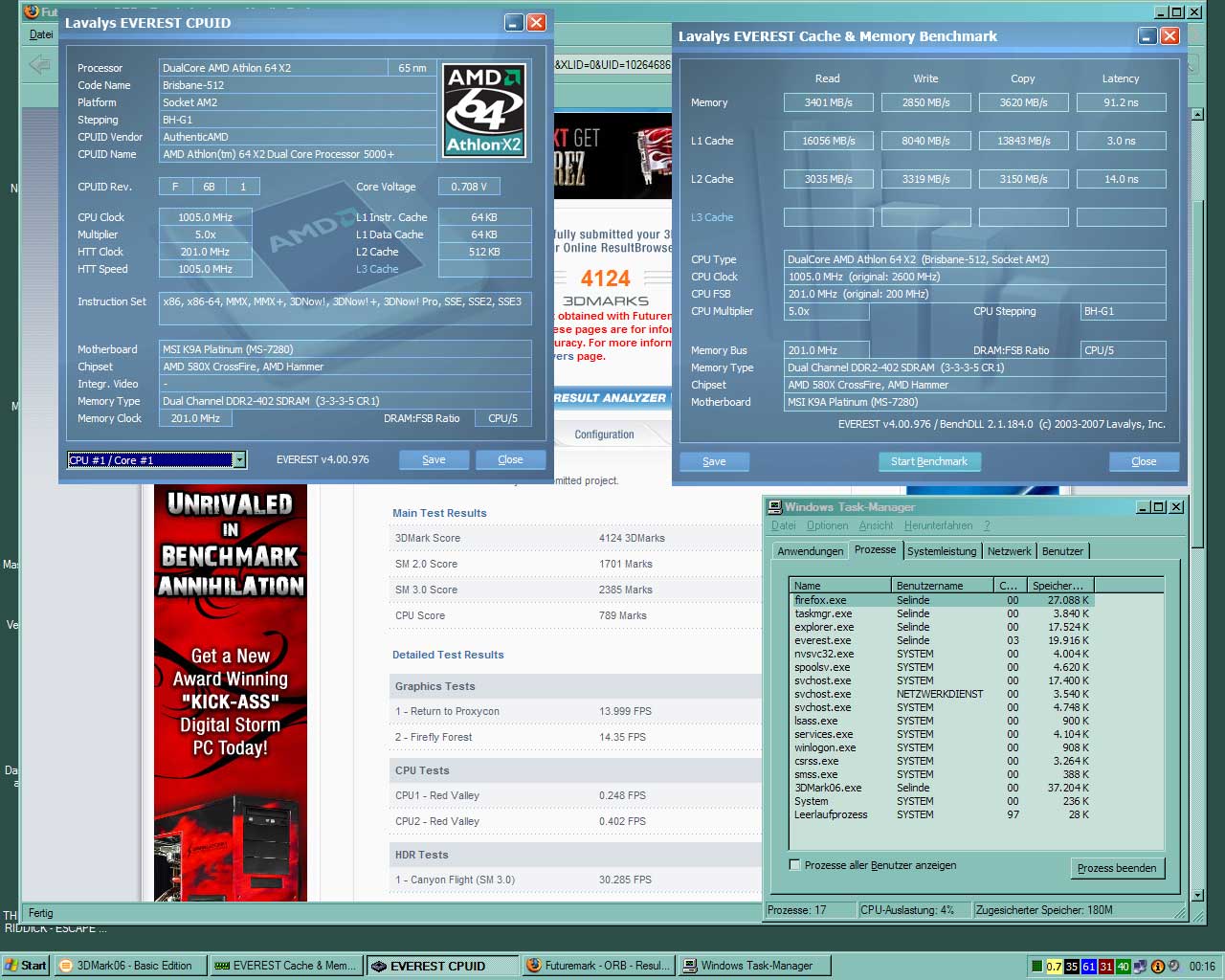
Task: Select the Leerlaufprozess process row
Action: pos(942,814)
